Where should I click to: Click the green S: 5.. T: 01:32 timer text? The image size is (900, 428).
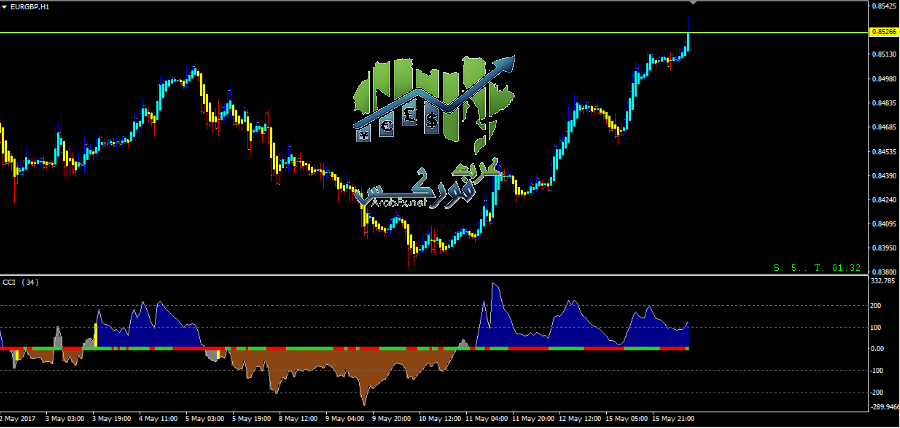coord(817,267)
